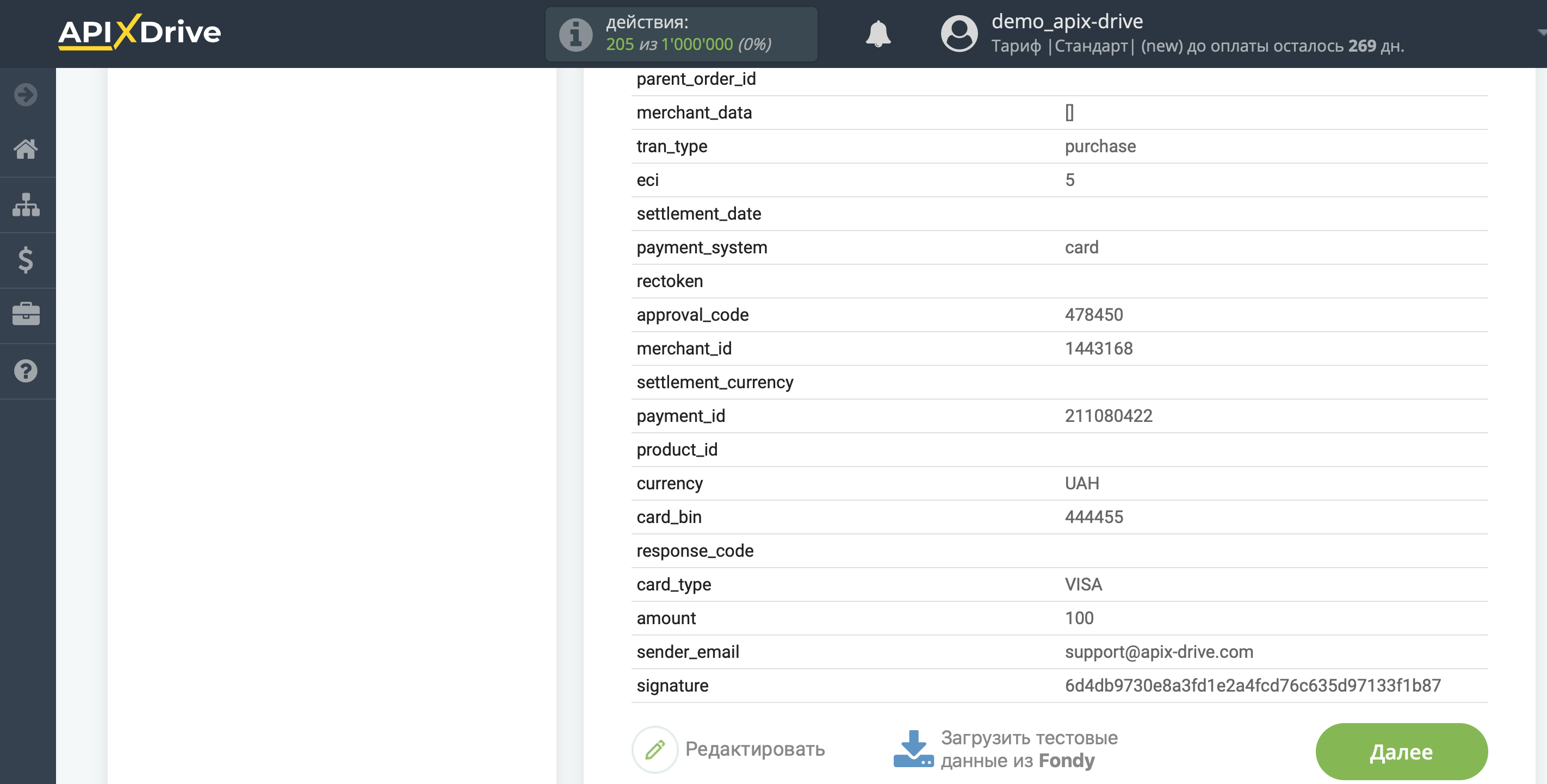Select the eci field label

pos(647,180)
